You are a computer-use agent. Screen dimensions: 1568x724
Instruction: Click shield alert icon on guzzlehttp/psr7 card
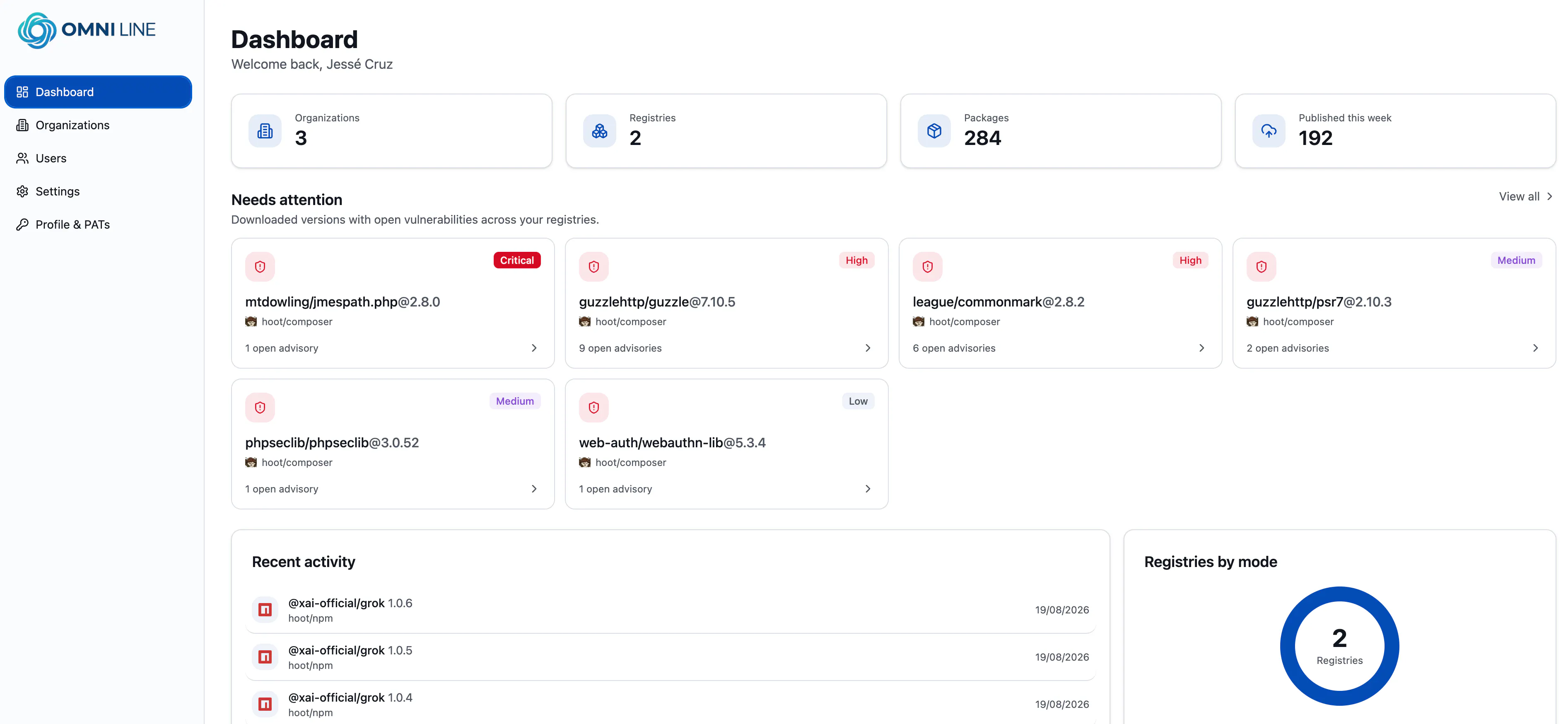point(1261,267)
